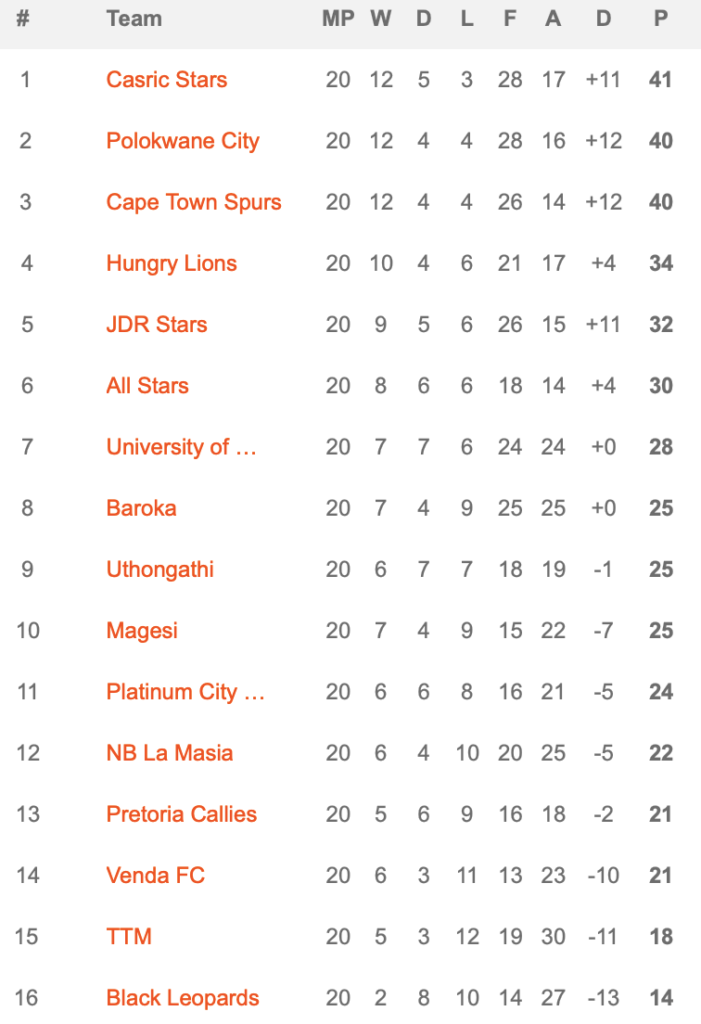Select the Baroka team link
Screen dimensions: 701x1024
point(141,508)
